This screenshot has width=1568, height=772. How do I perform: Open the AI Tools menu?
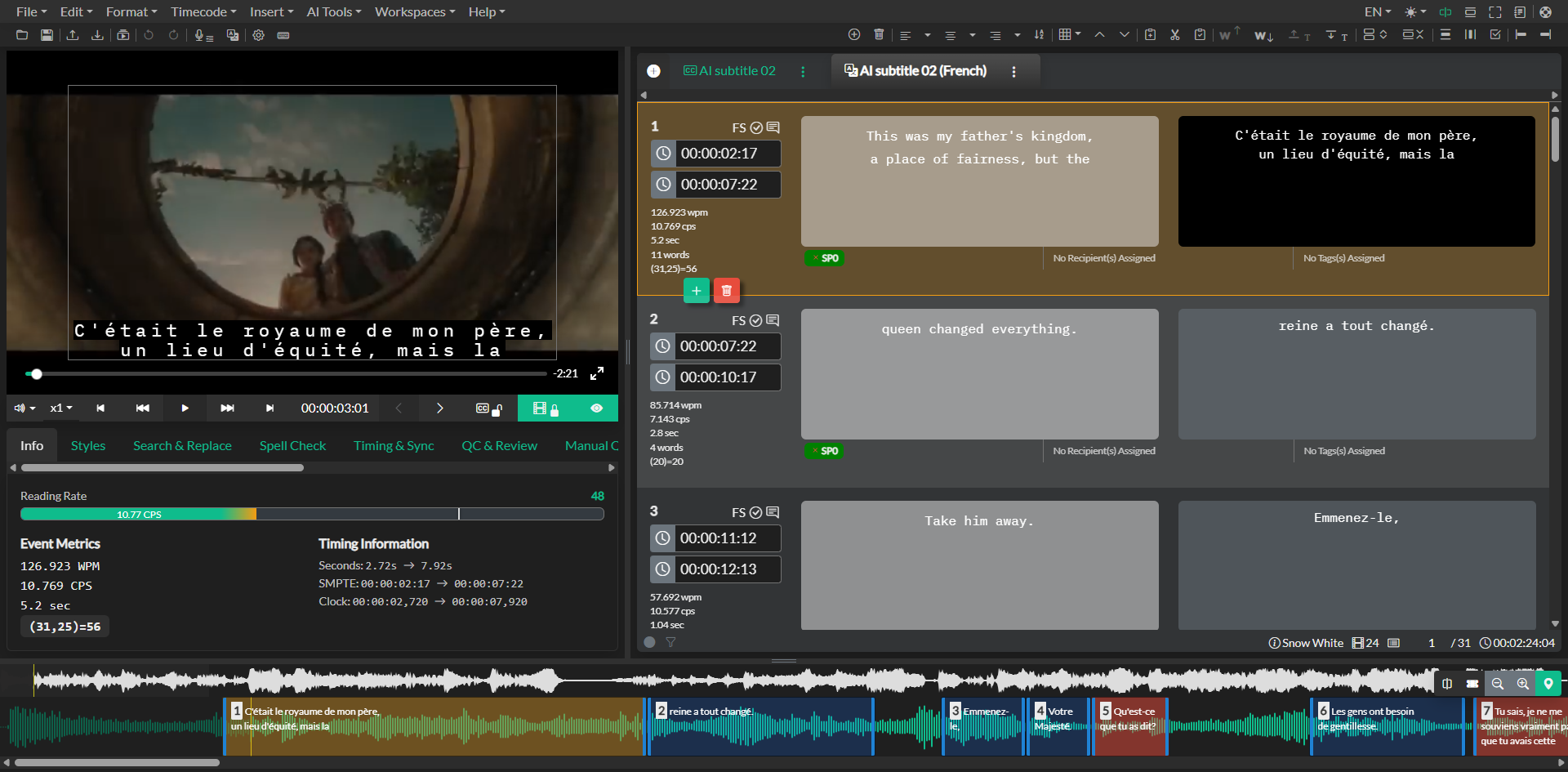coord(333,12)
